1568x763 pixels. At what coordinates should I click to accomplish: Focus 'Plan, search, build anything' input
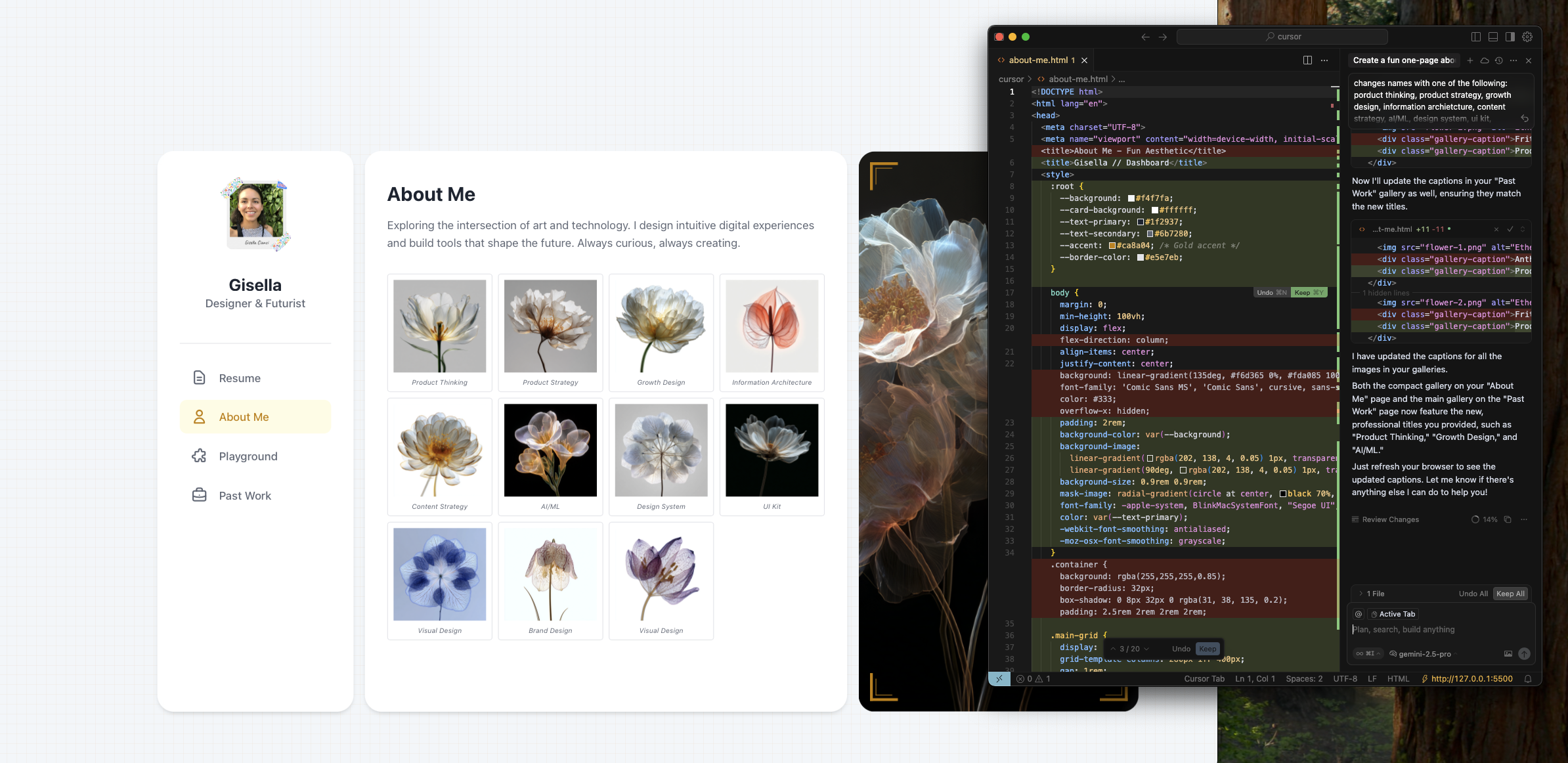[1442, 630]
